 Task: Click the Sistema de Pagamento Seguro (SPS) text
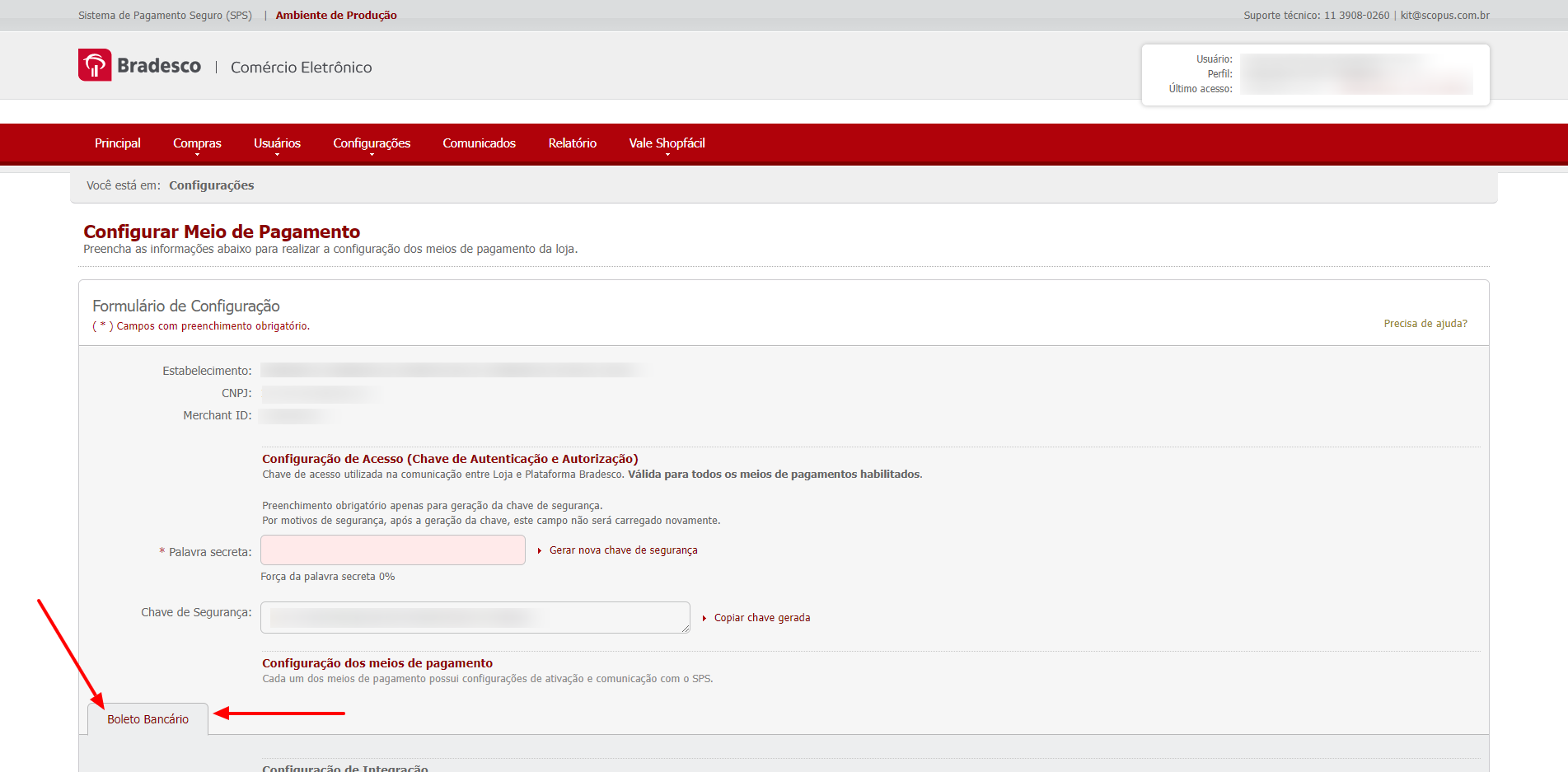(x=165, y=16)
